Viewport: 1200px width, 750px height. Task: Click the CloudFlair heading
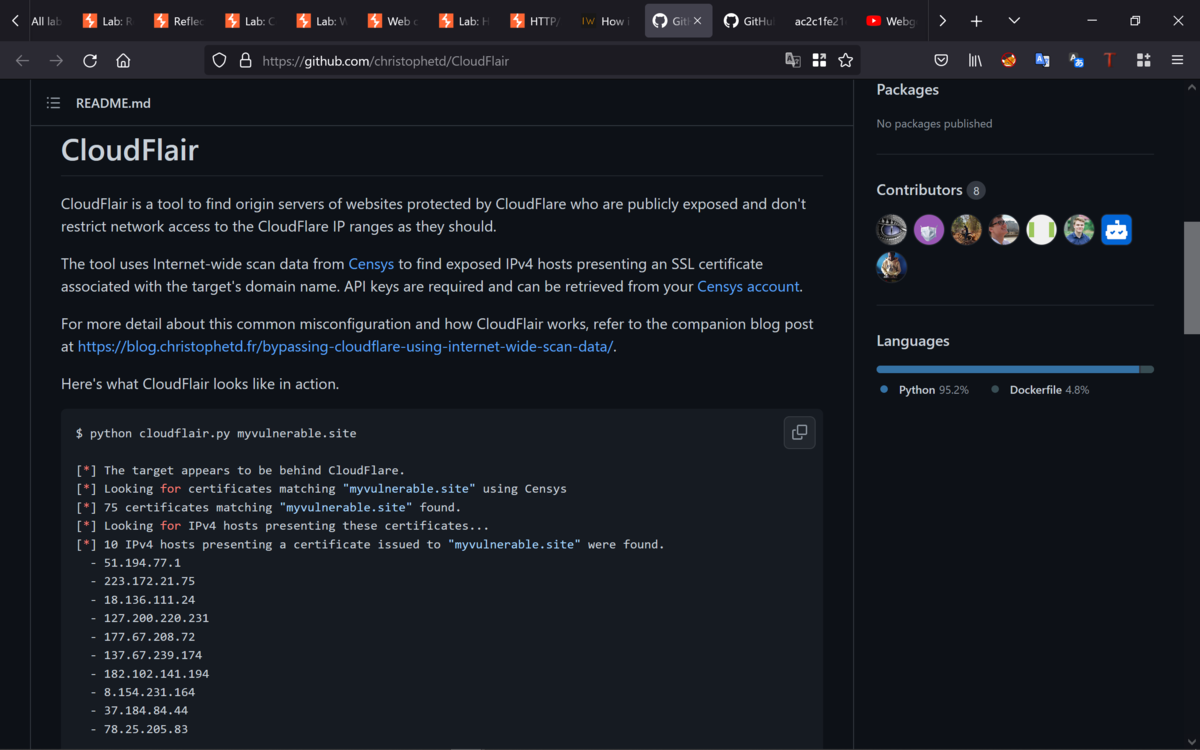click(130, 150)
